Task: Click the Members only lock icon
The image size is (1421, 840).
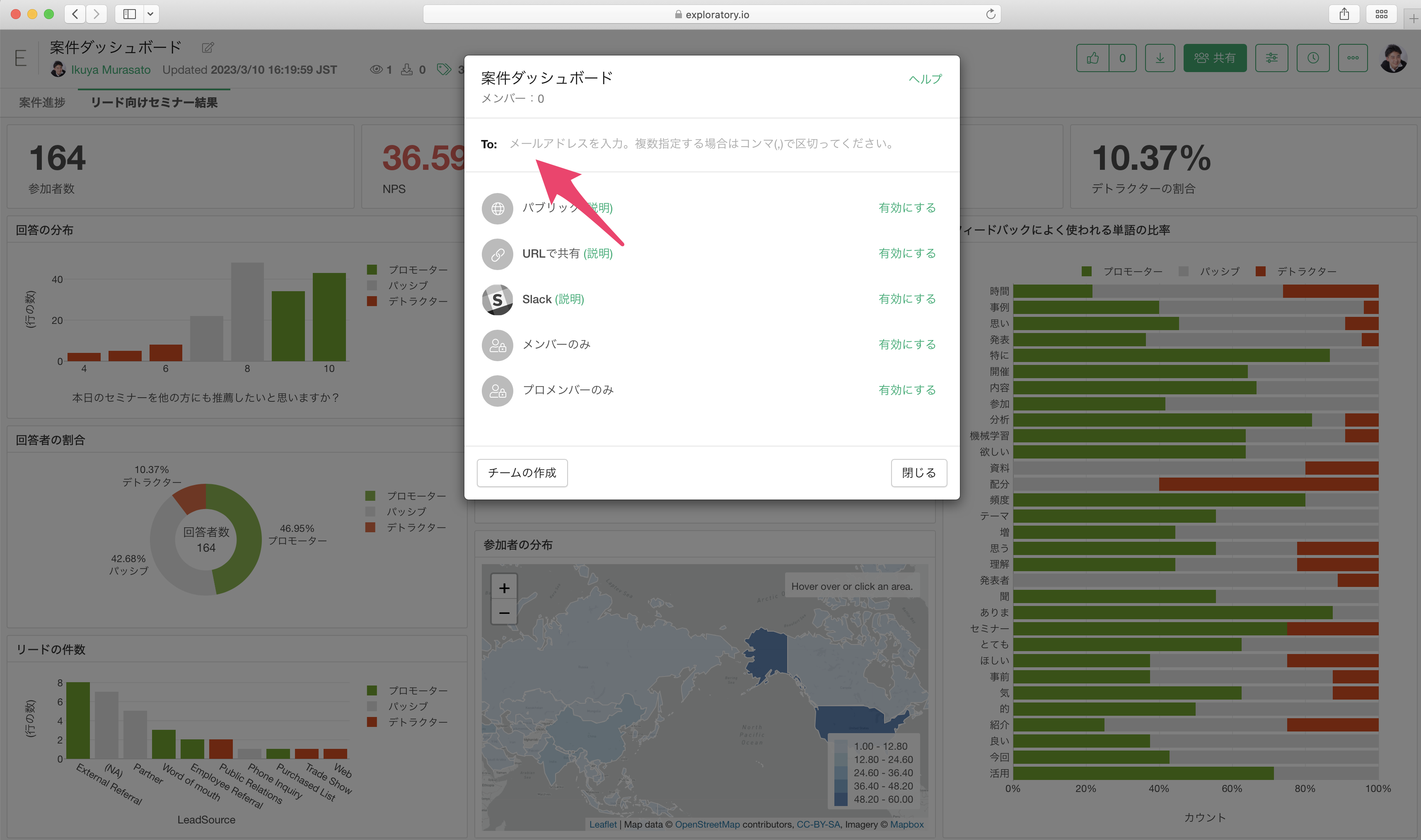Action: 497,345
